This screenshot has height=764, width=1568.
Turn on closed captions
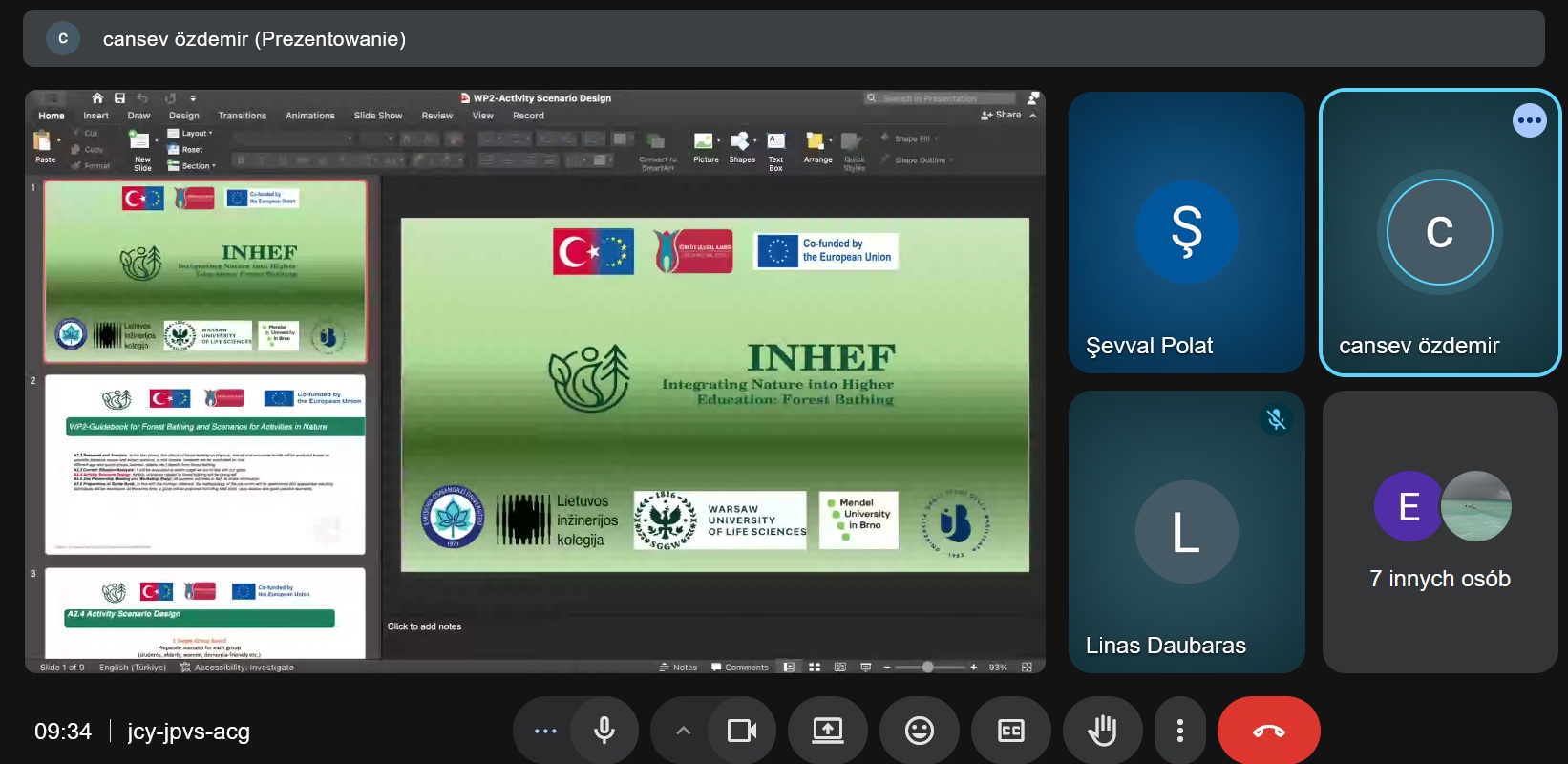coord(1010,732)
